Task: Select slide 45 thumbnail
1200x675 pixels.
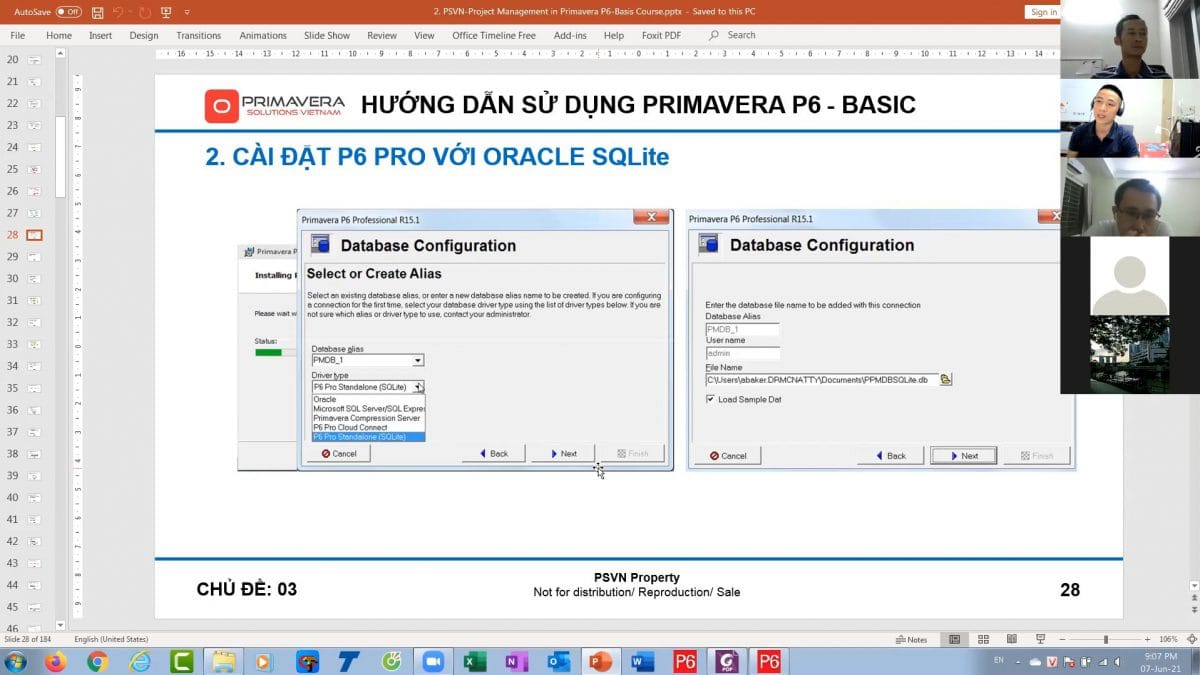Action: [34, 607]
